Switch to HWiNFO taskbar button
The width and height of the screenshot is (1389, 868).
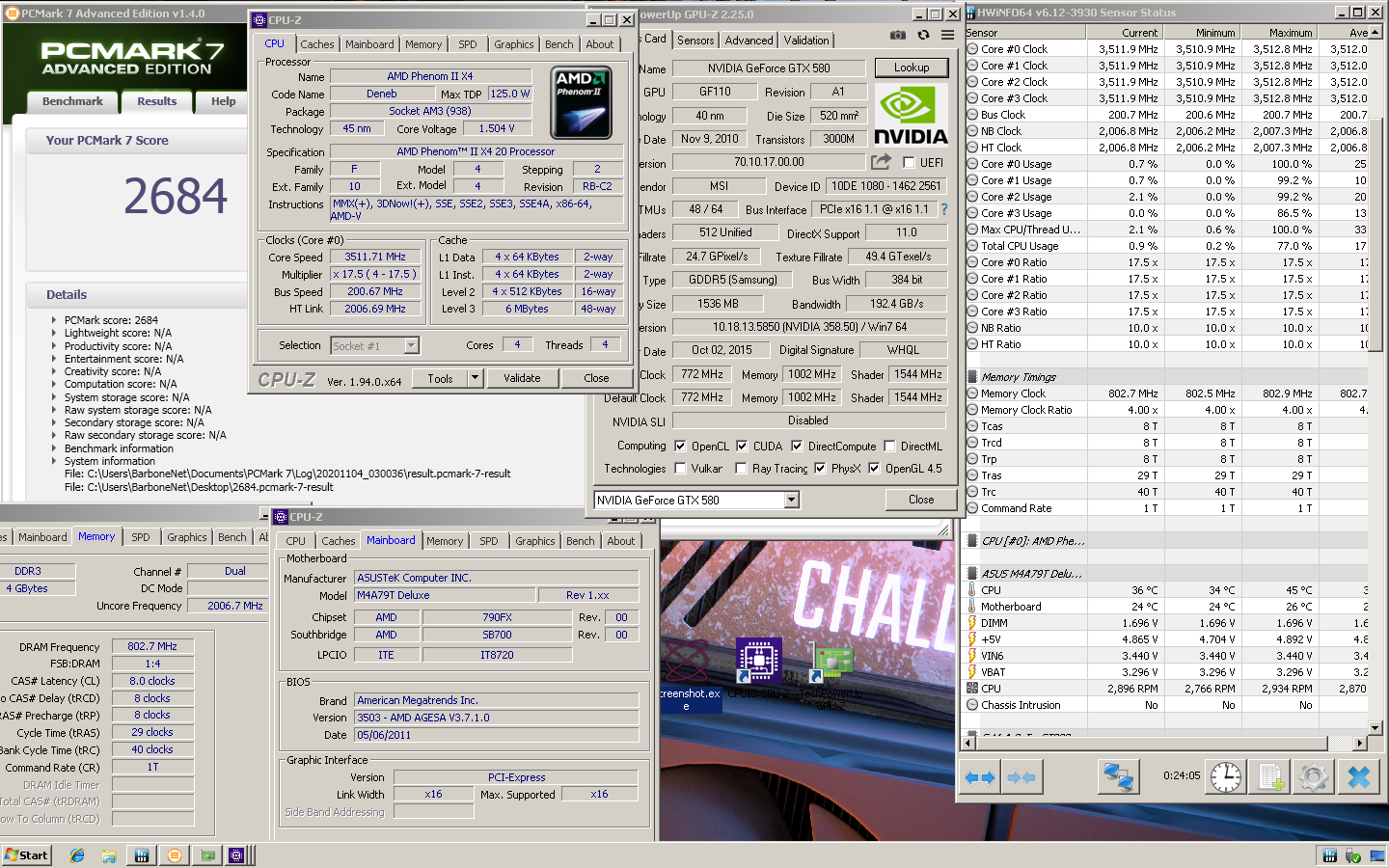click(x=142, y=855)
